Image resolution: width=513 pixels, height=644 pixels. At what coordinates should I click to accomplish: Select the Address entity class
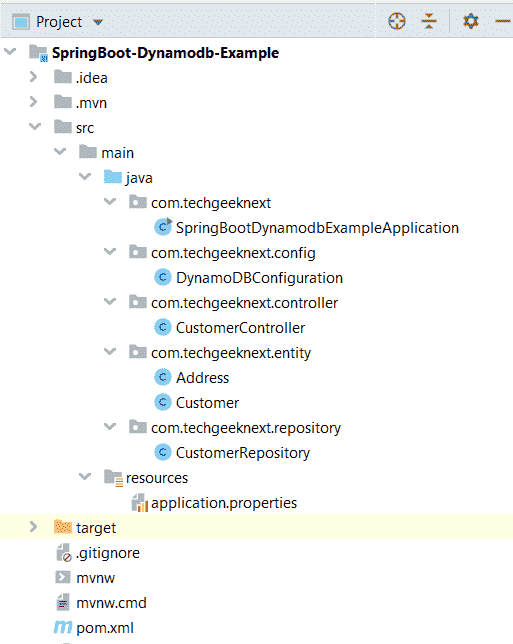(x=202, y=378)
